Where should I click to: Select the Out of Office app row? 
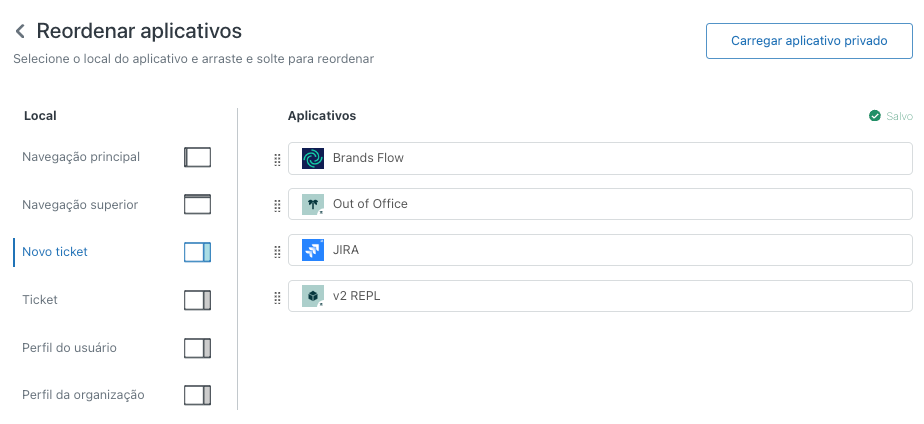pos(600,204)
